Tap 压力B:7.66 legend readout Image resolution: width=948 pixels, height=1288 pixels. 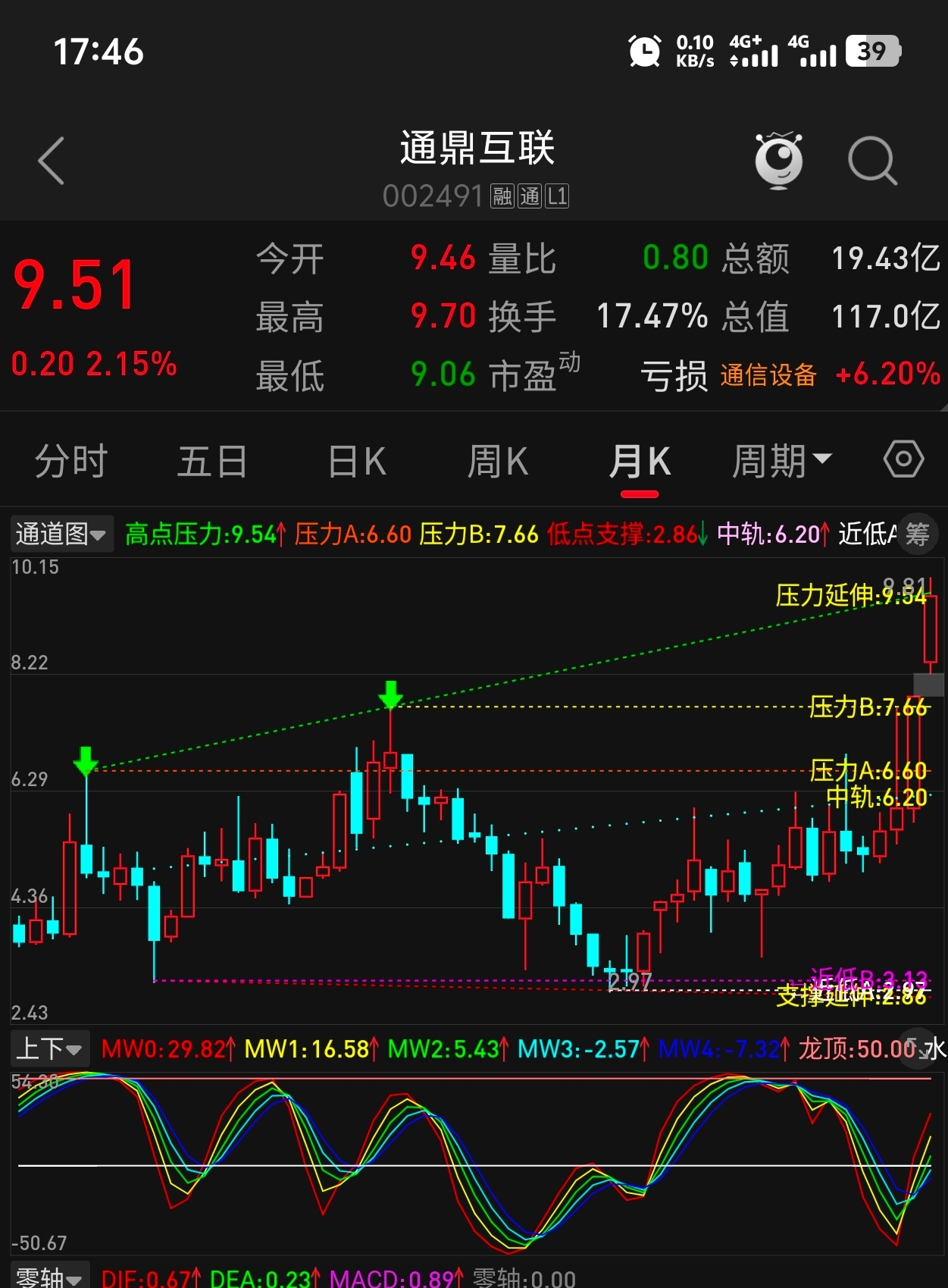click(x=479, y=534)
